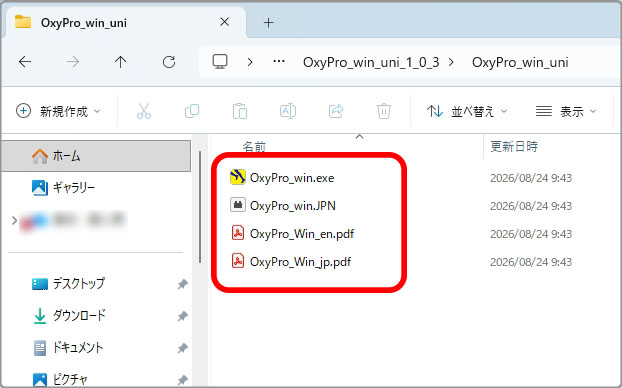Click the Rename icon
Screen dimensions: 622x388
pos(288,111)
